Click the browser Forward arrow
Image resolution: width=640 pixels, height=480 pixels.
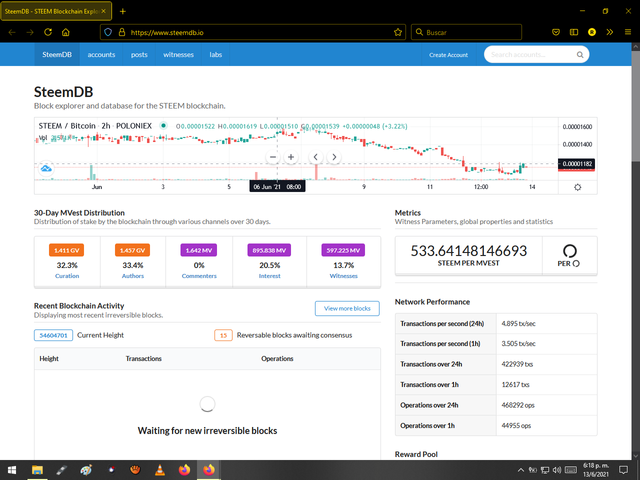30,32
